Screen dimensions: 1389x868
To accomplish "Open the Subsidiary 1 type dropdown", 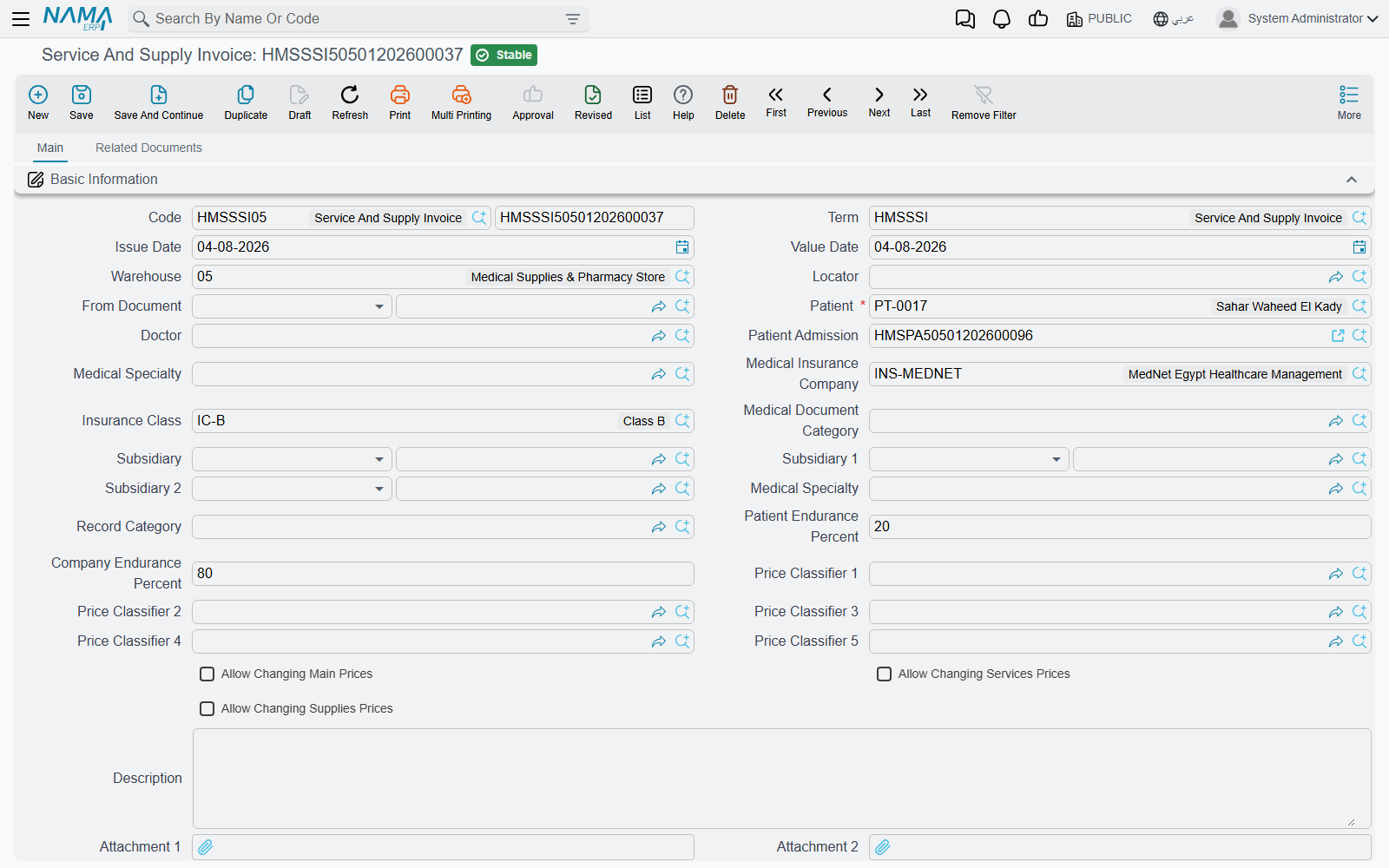I will pyautogui.click(x=1057, y=459).
